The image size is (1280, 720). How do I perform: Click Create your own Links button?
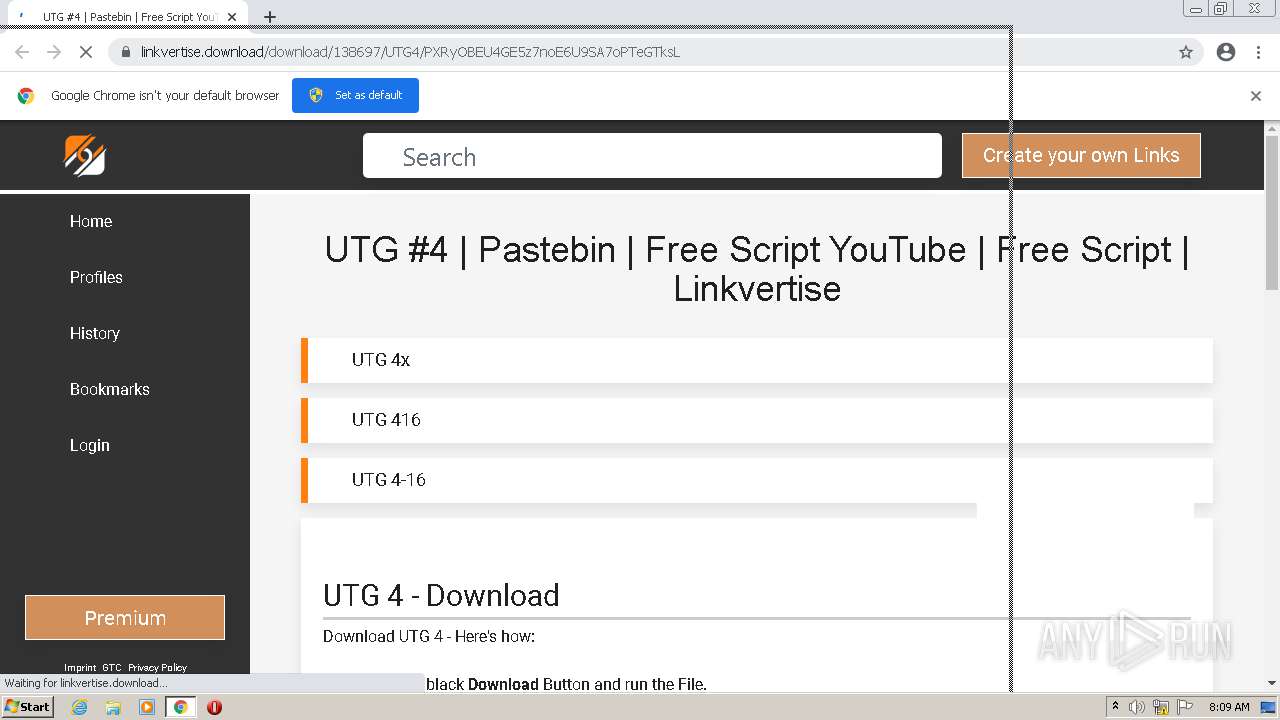1081,155
